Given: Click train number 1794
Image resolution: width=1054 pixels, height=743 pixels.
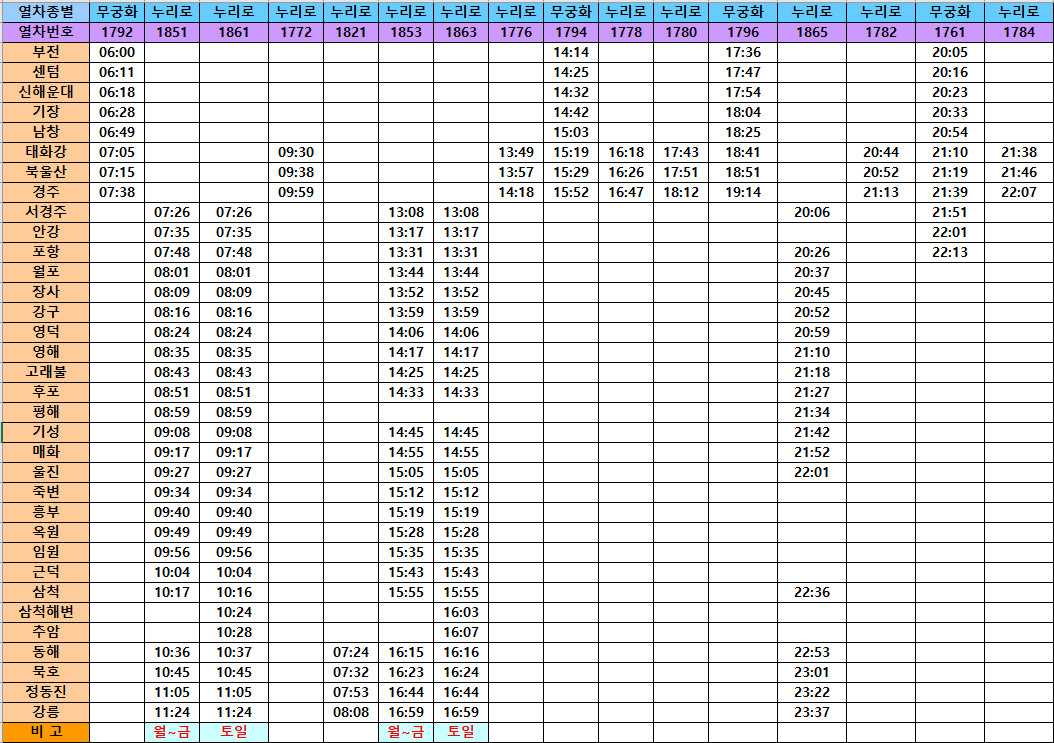Looking at the screenshot, I should point(571,32).
